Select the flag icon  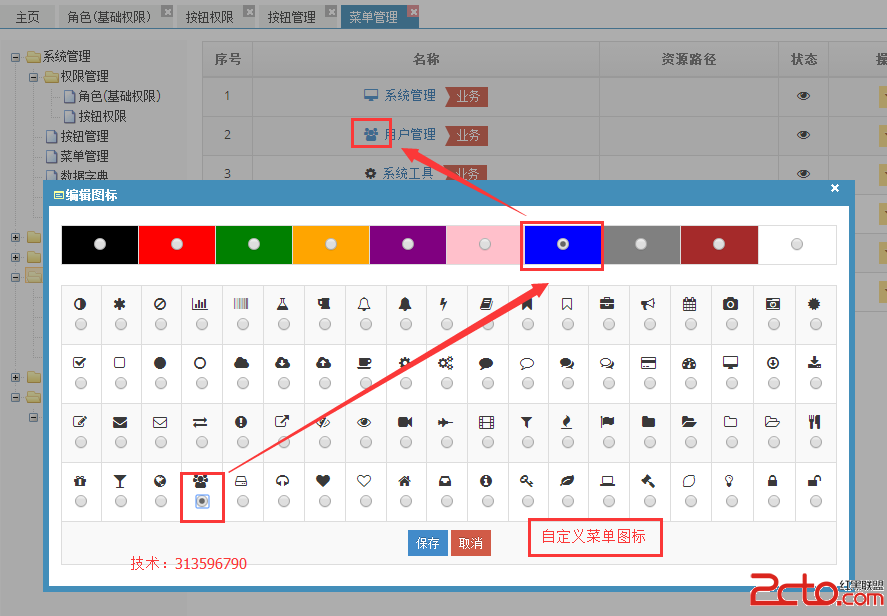[x=607, y=422]
